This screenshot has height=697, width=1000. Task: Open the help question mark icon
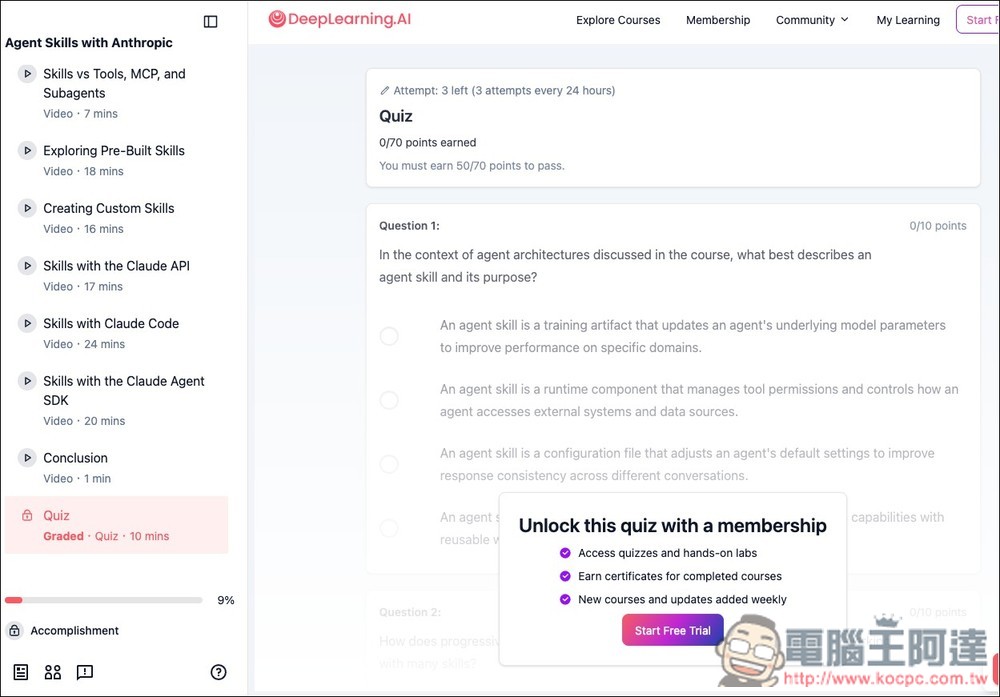(218, 672)
